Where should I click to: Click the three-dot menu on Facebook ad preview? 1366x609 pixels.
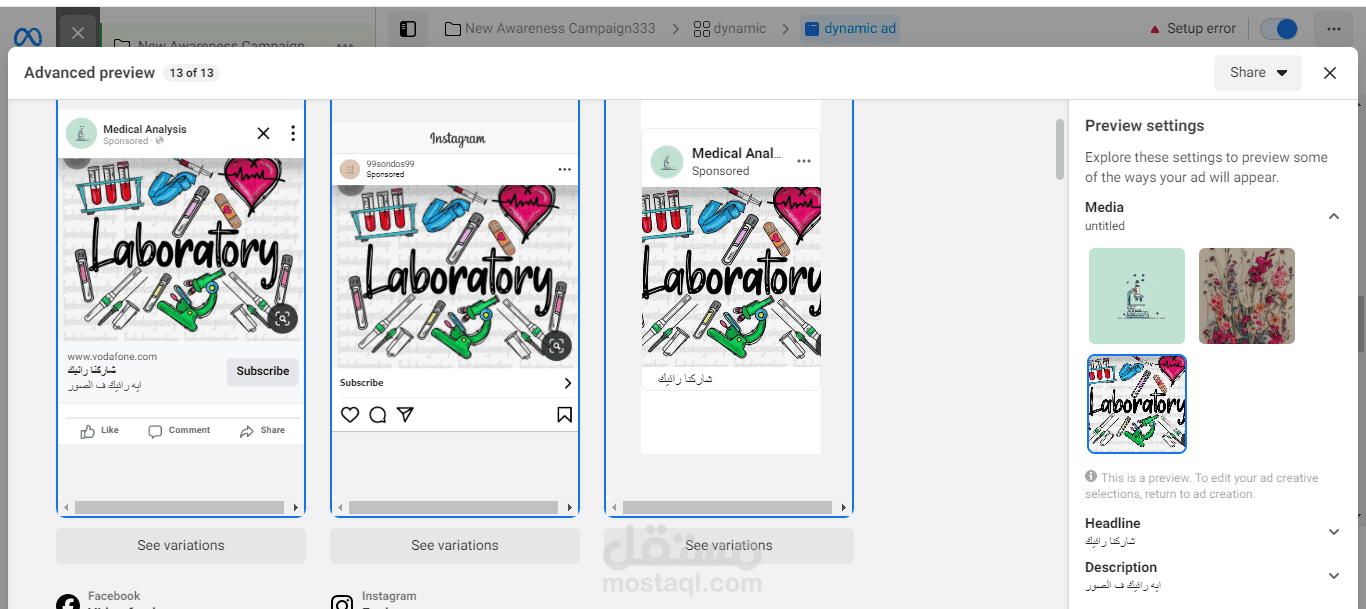click(x=292, y=133)
